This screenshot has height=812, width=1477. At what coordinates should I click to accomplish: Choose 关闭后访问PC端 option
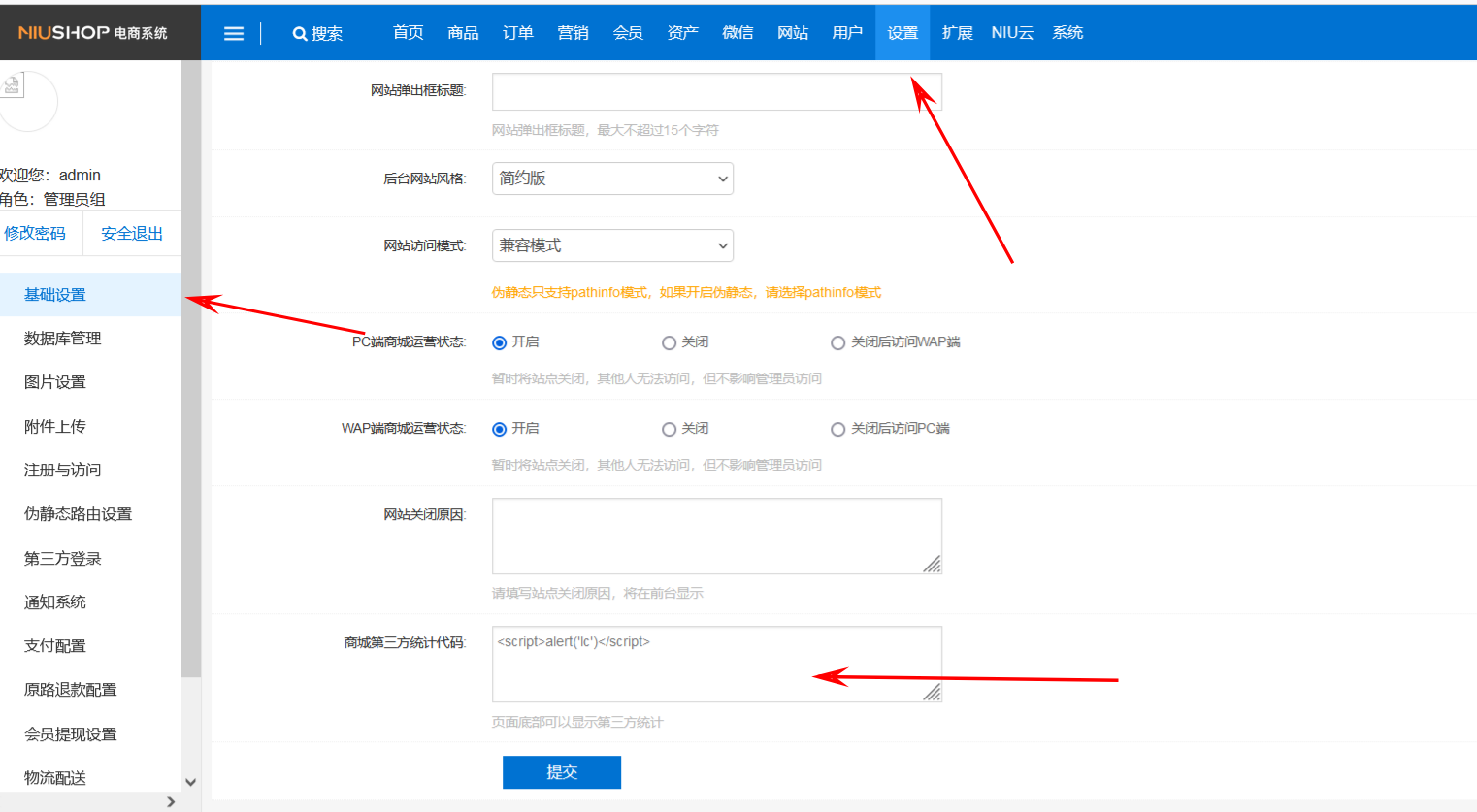tap(837, 429)
